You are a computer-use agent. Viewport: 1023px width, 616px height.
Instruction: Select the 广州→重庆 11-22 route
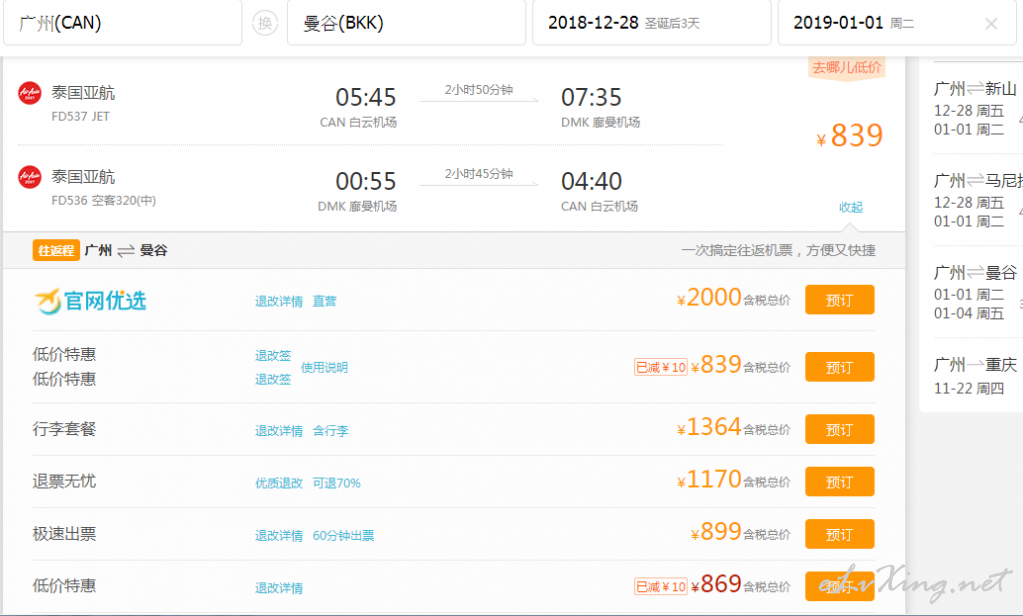click(x=976, y=376)
